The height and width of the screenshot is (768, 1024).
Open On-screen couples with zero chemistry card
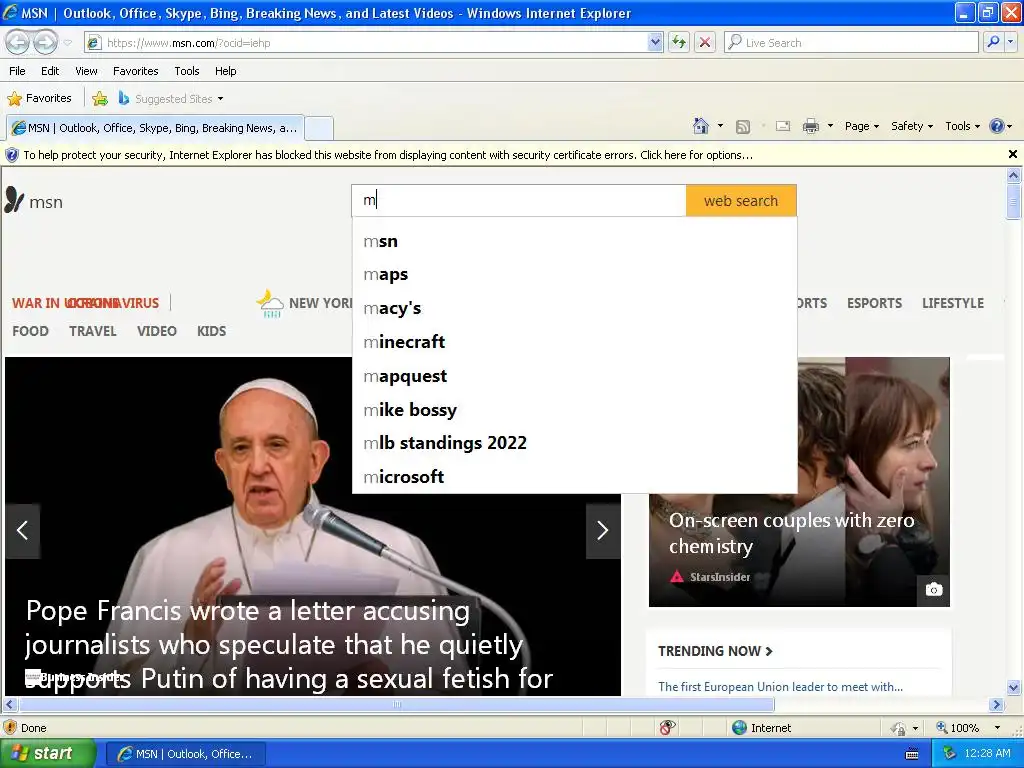(x=792, y=533)
